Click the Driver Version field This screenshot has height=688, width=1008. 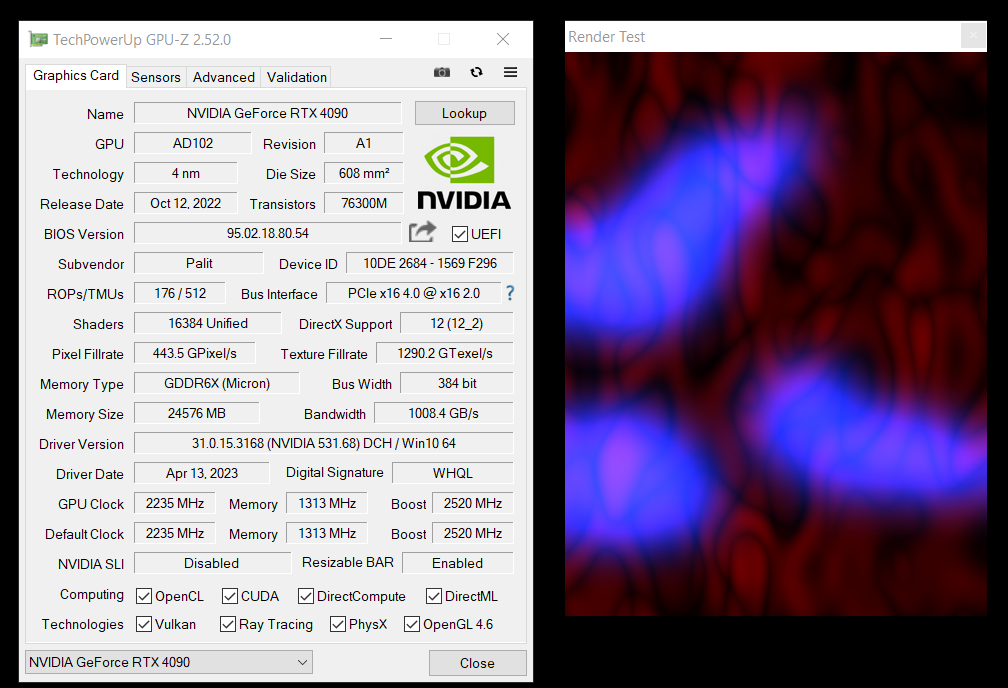pos(323,443)
